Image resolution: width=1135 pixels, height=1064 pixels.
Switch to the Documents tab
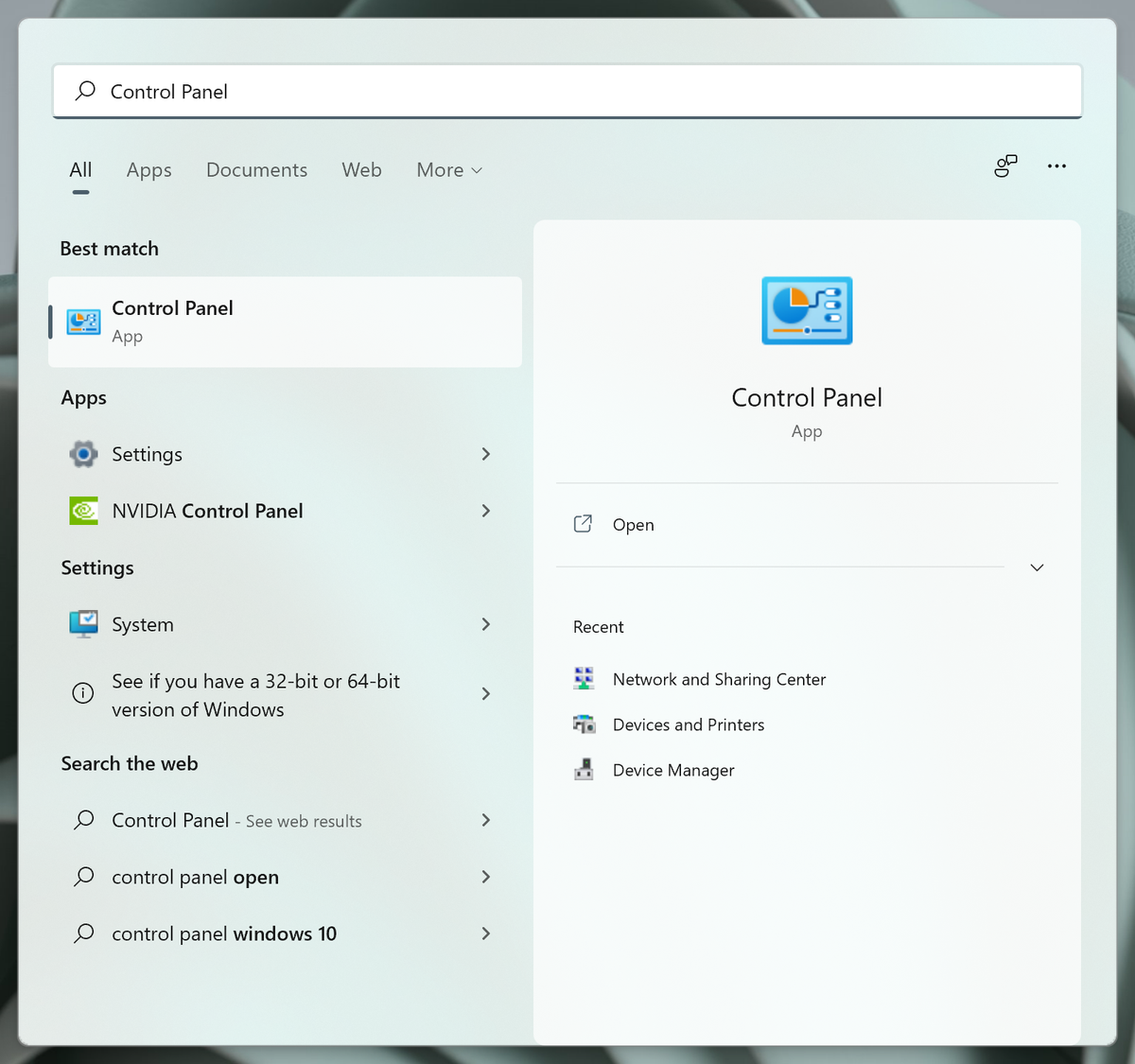point(256,169)
